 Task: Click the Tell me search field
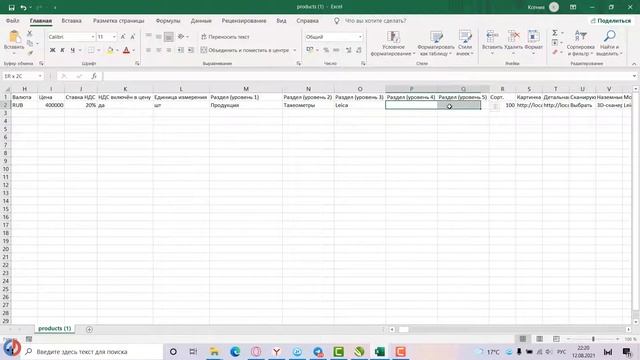pyautogui.click(x=375, y=21)
